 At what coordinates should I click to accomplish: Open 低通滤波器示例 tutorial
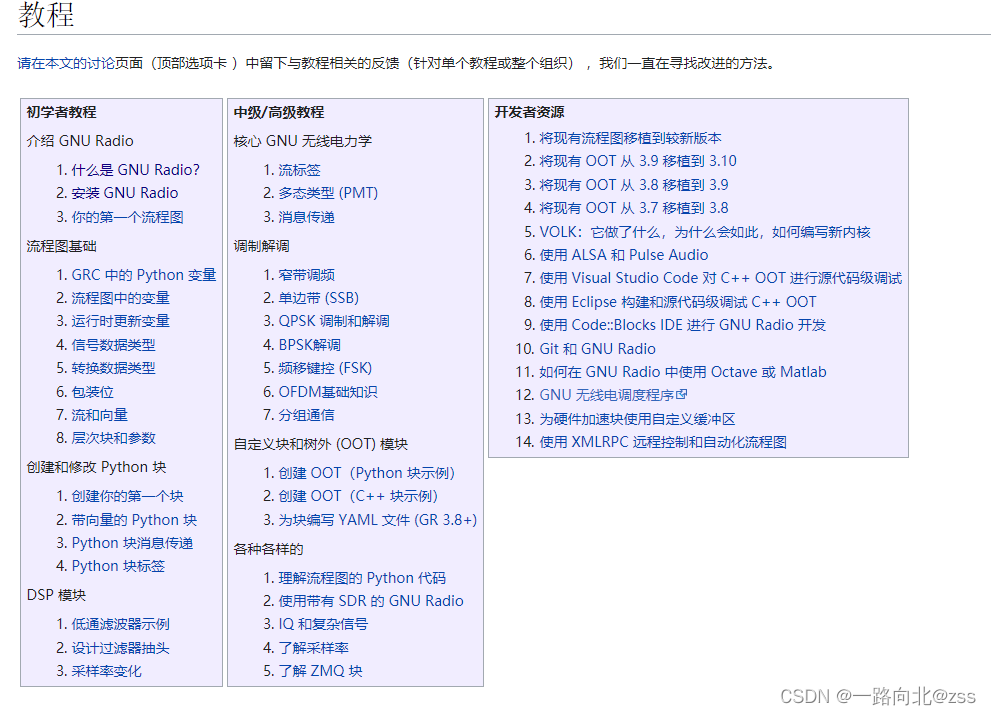pos(120,624)
